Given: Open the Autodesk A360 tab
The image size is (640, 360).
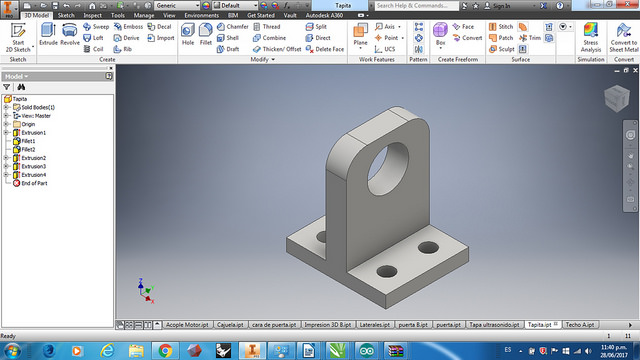Looking at the screenshot, I should [324, 16].
